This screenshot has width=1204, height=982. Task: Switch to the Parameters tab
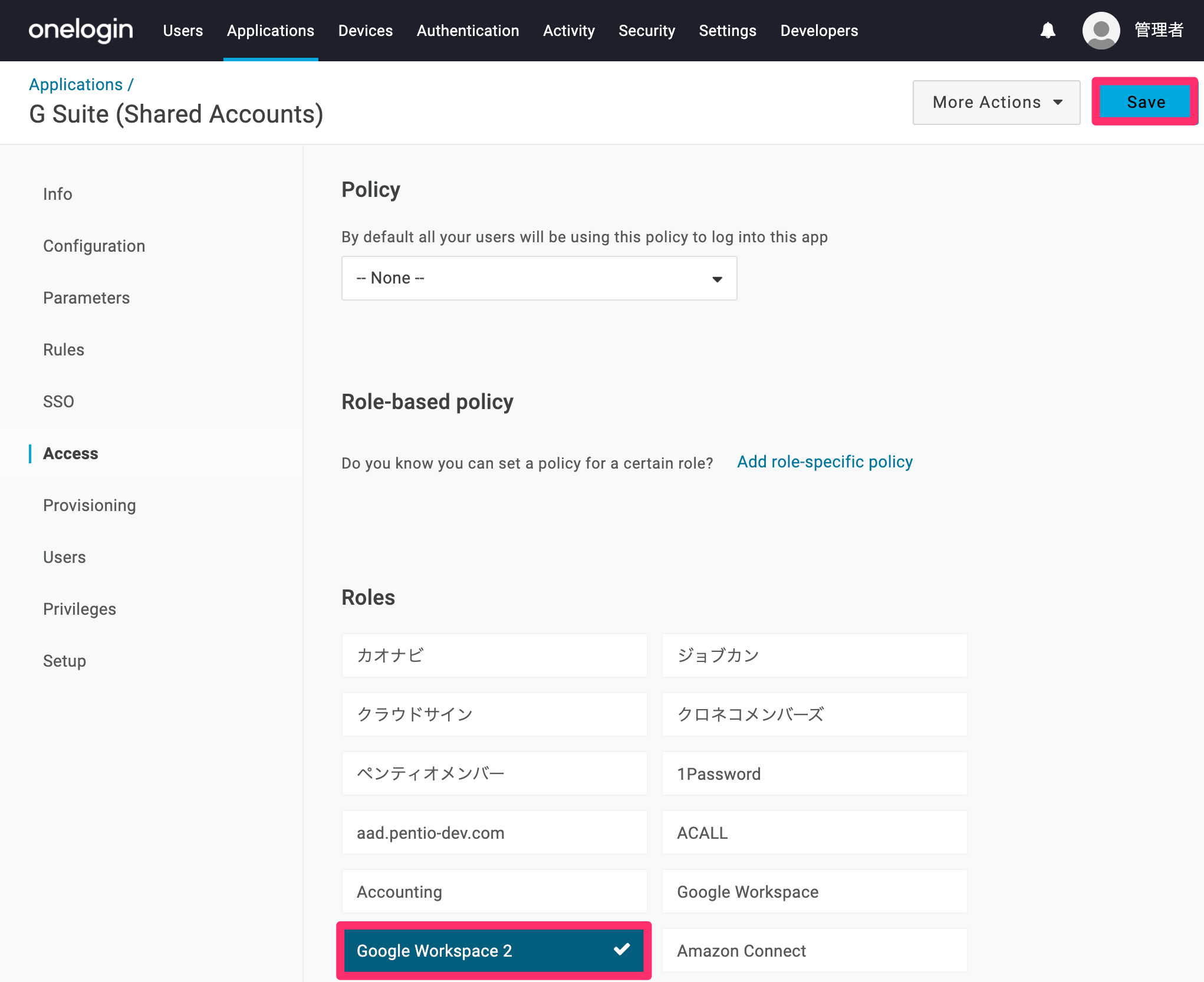pos(86,298)
